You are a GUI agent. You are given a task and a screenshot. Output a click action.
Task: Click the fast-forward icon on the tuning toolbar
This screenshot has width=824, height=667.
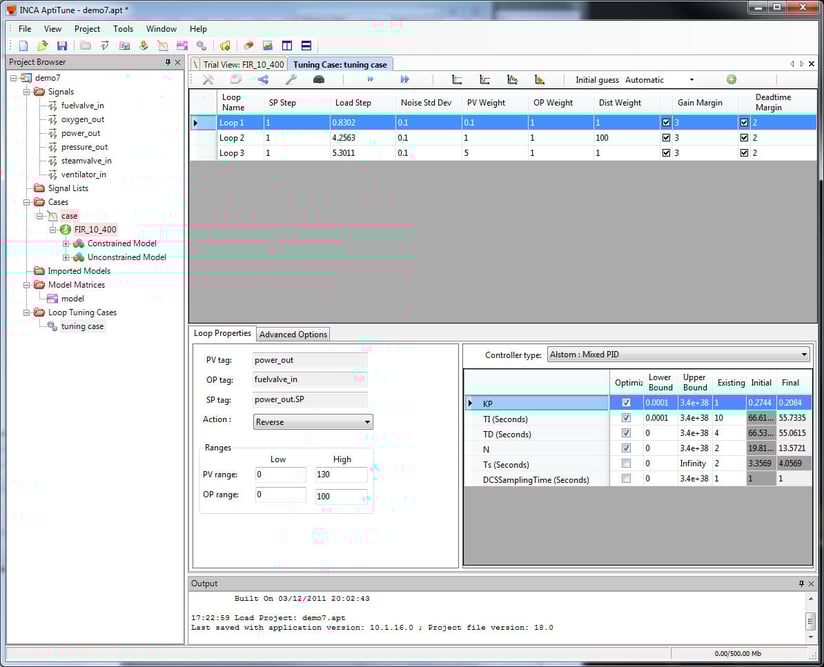(x=404, y=78)
